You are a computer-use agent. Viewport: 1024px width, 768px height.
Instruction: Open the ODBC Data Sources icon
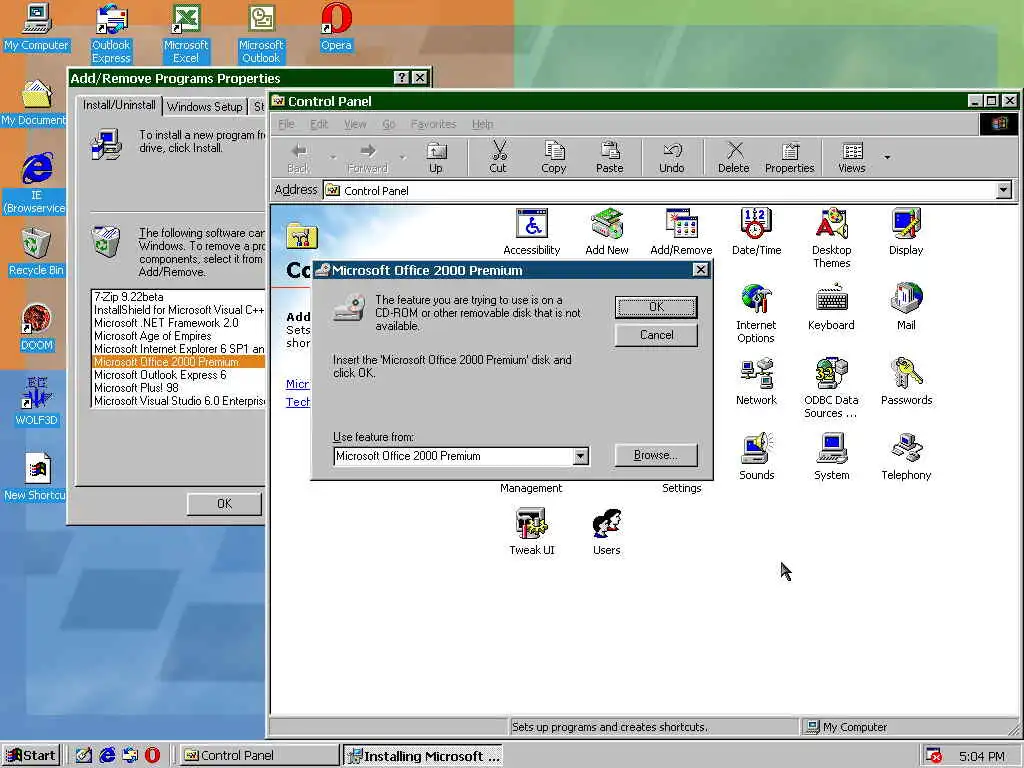pos(831,388)
